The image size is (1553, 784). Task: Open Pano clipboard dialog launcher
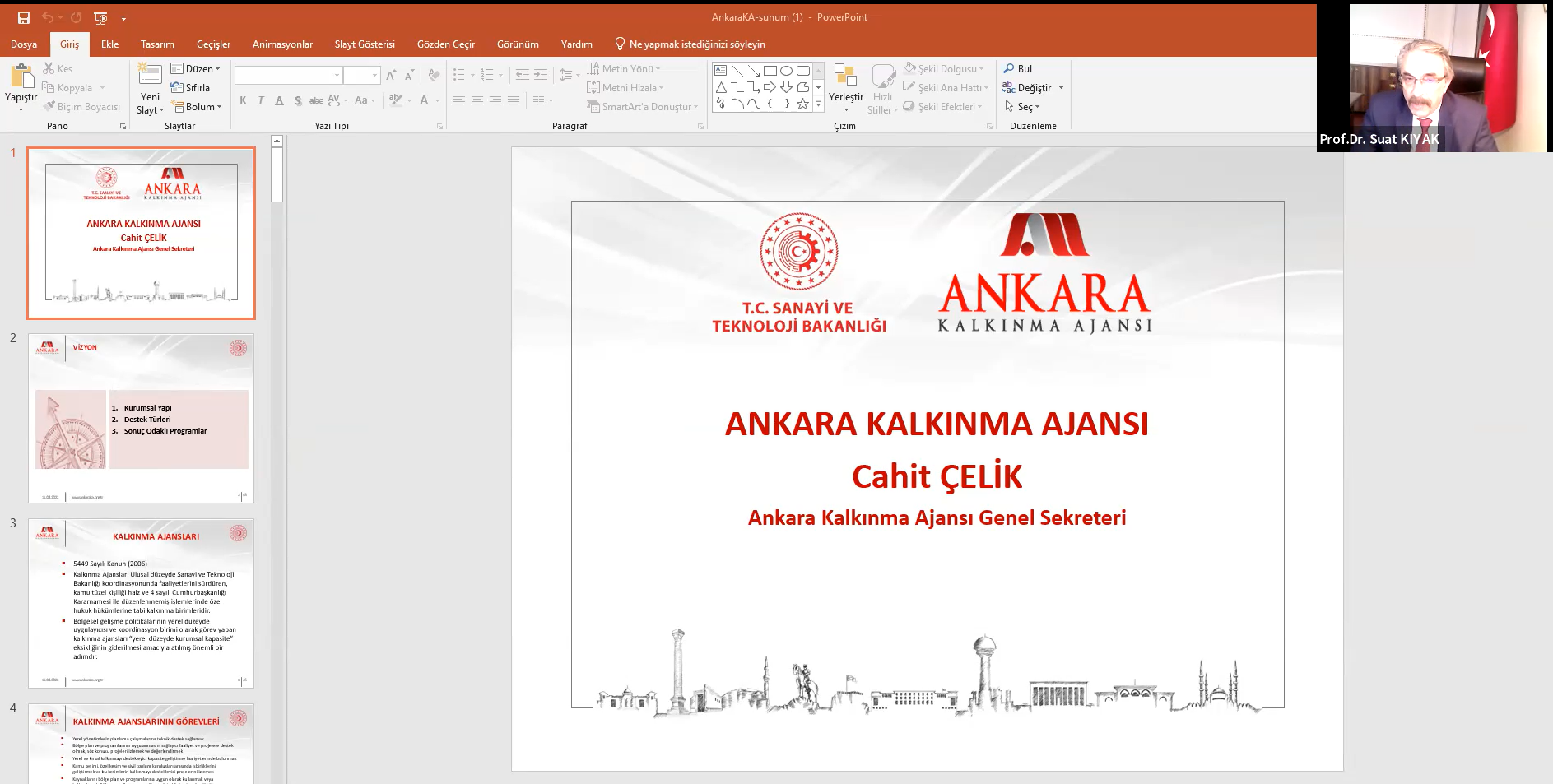click(123, 126)
